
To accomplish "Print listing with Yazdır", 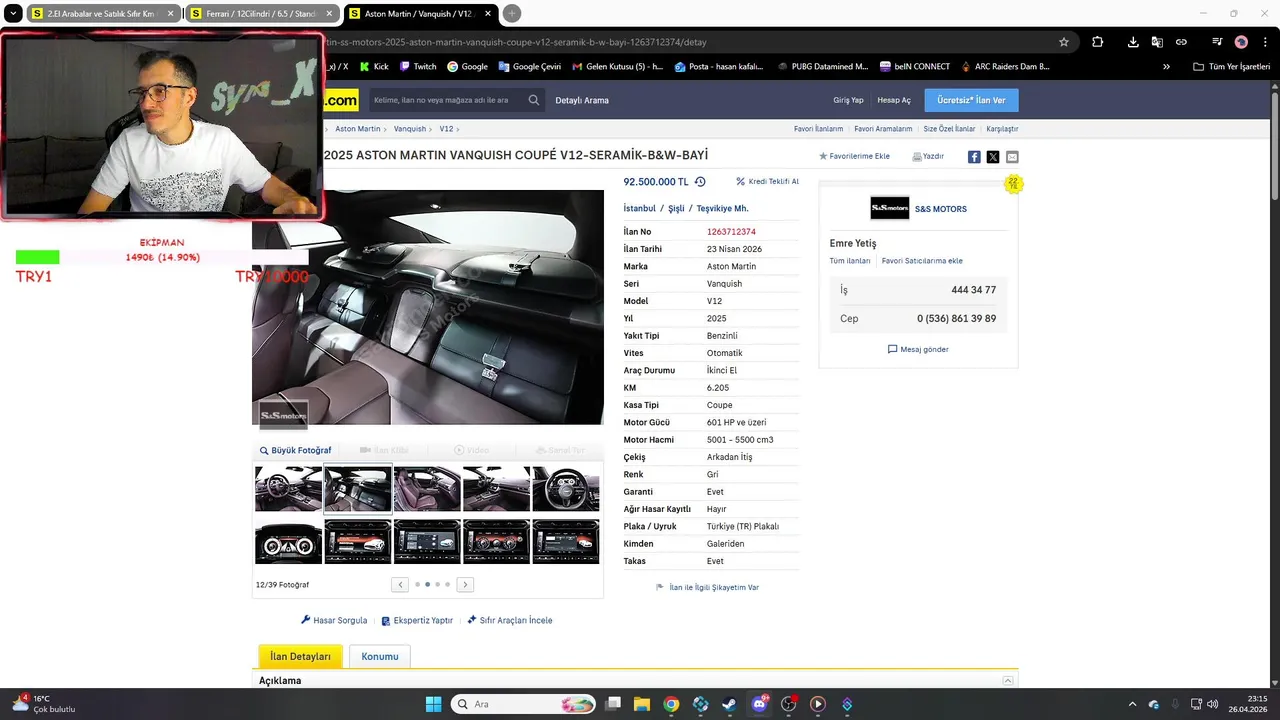I will (928, 157).
